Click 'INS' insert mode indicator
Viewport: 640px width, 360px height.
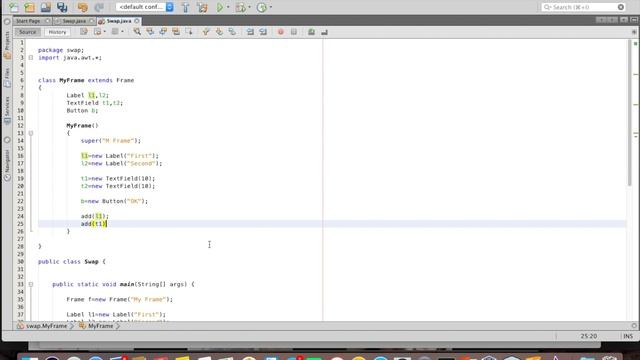tap(628, 336)
